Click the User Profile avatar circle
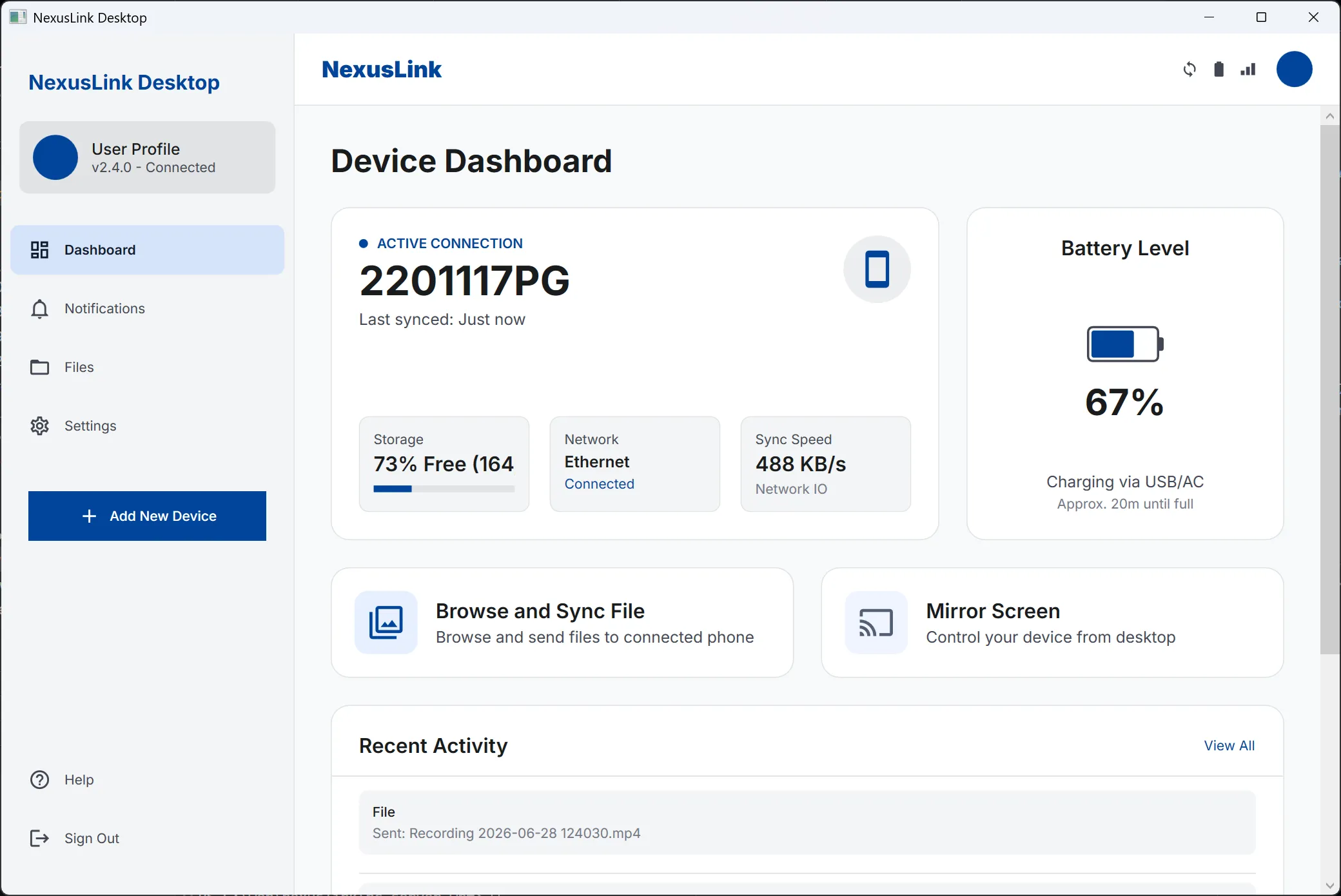The width and height of the screenshot is (1341, 896). [55, 157]
